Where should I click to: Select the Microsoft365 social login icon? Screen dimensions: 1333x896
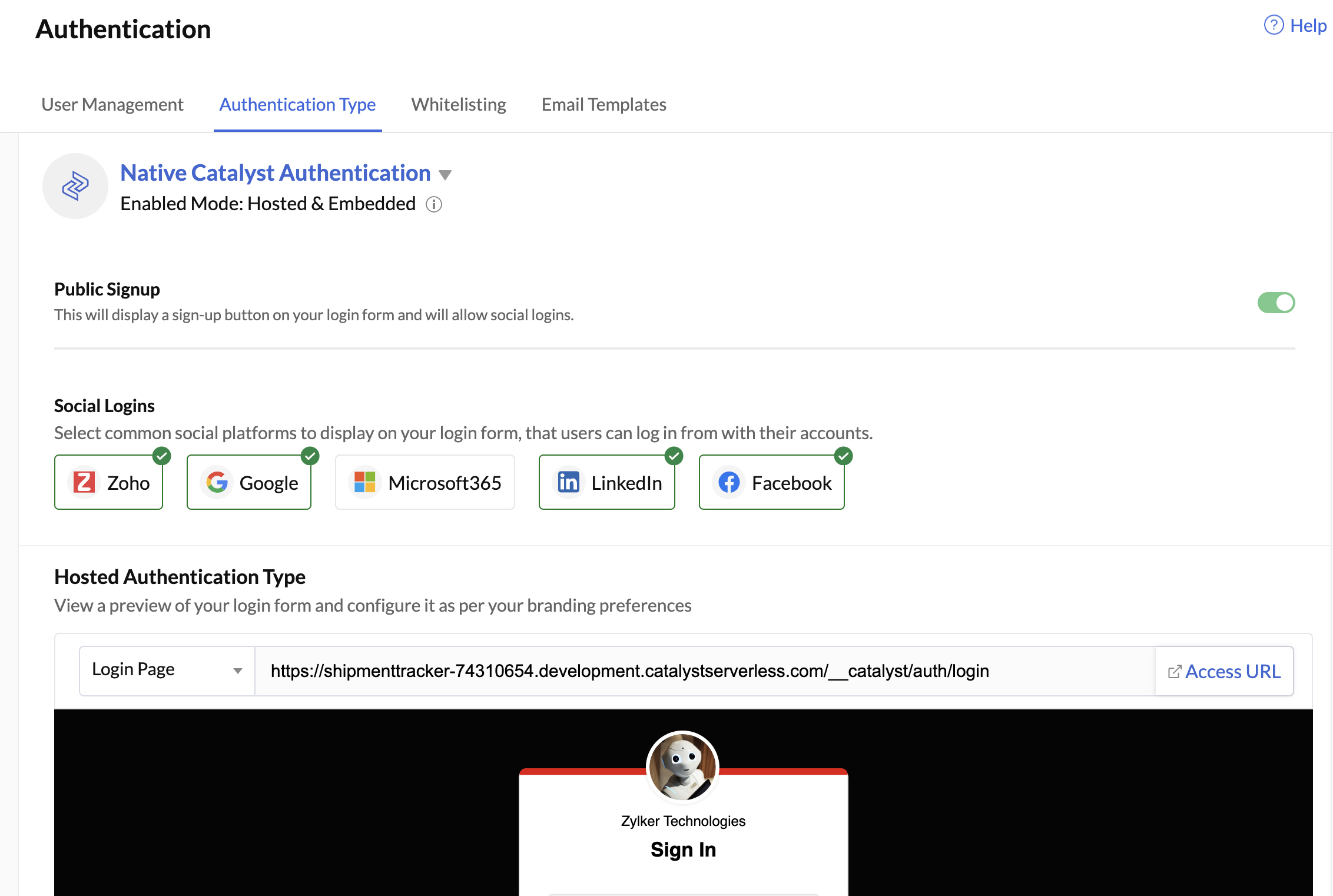pos(364,482)
